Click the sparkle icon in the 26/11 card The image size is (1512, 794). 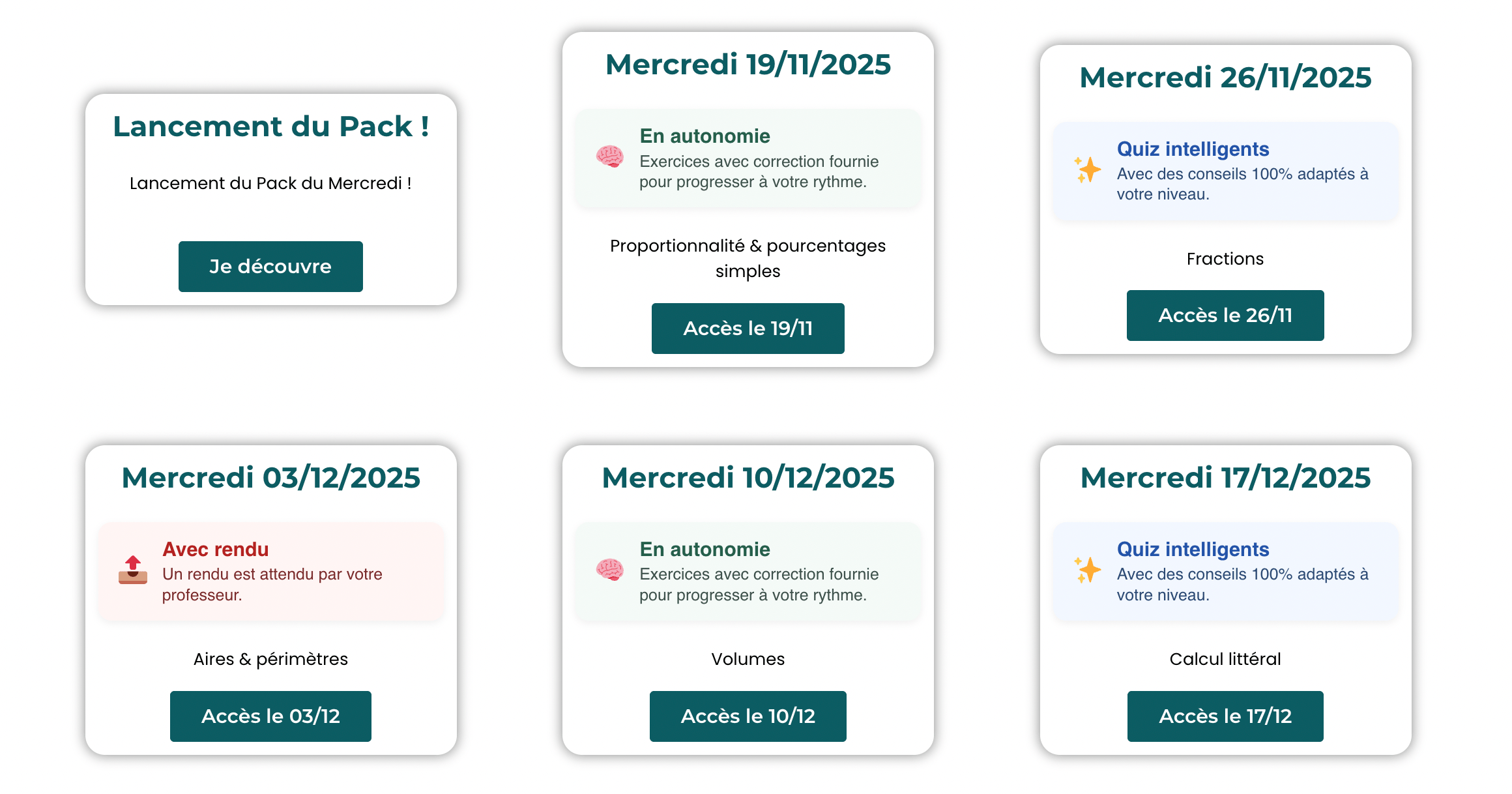pyautogui.click(x=1087, y=170)
